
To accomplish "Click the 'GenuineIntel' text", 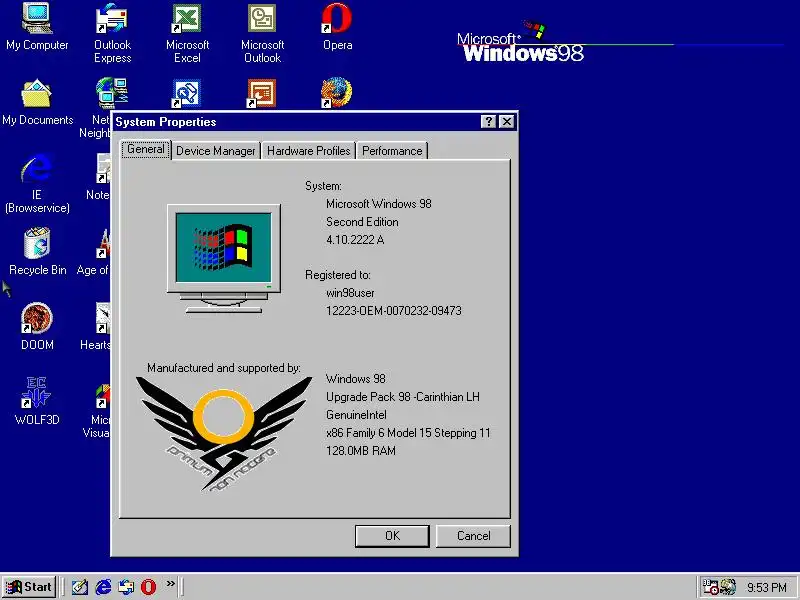I will 356,415.
